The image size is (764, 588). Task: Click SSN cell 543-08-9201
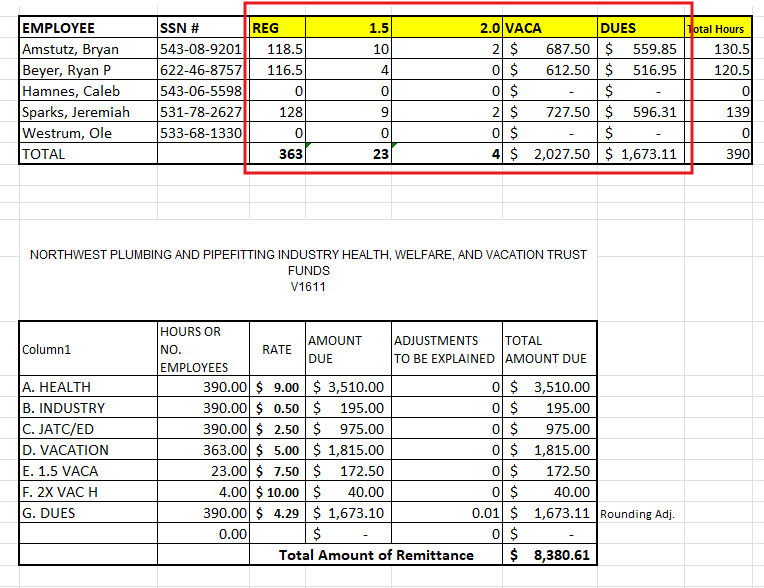[x=203, y=49]
